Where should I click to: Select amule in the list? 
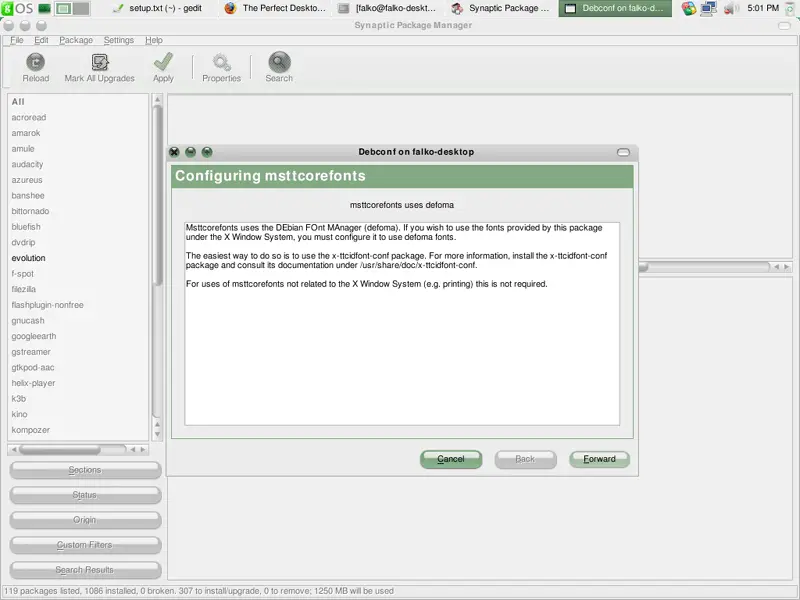[x=78, y=148]
